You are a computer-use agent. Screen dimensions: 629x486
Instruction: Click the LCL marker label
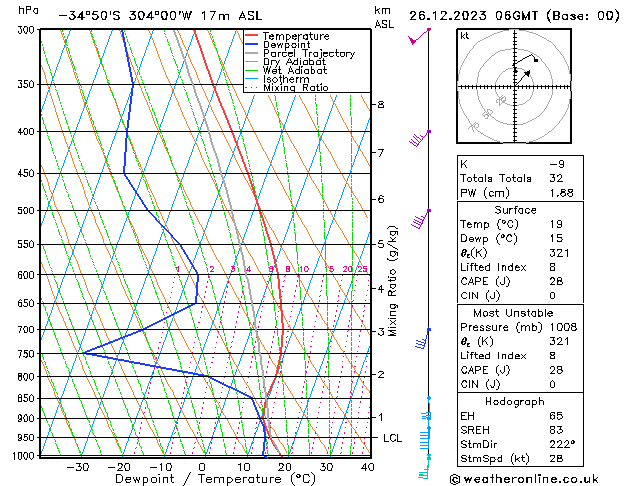tap(392, 438)
